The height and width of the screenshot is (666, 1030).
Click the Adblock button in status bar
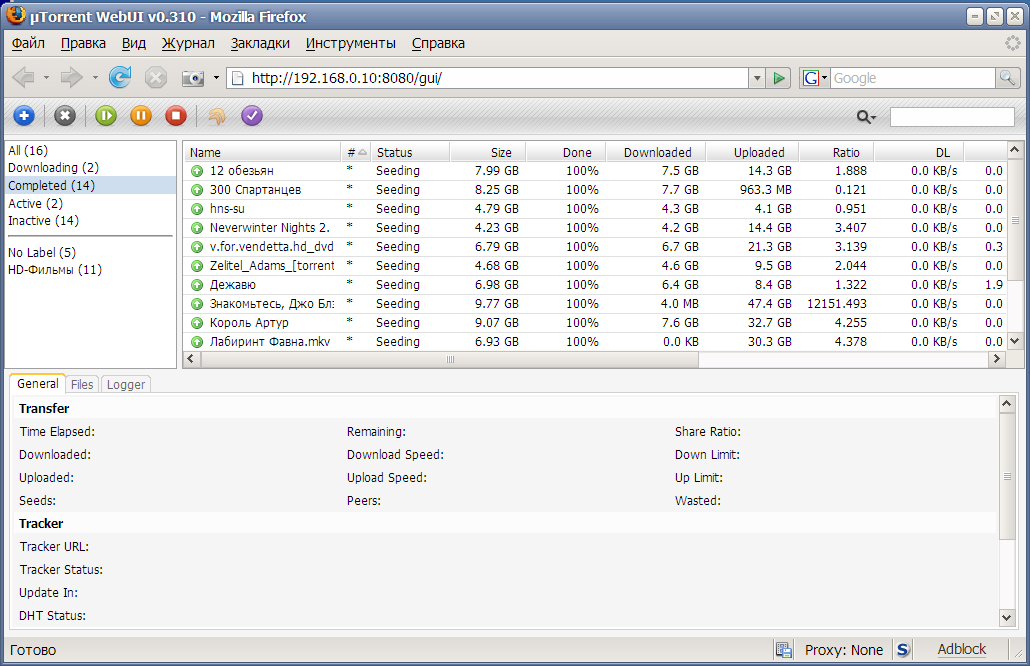[x=961, y=649]
